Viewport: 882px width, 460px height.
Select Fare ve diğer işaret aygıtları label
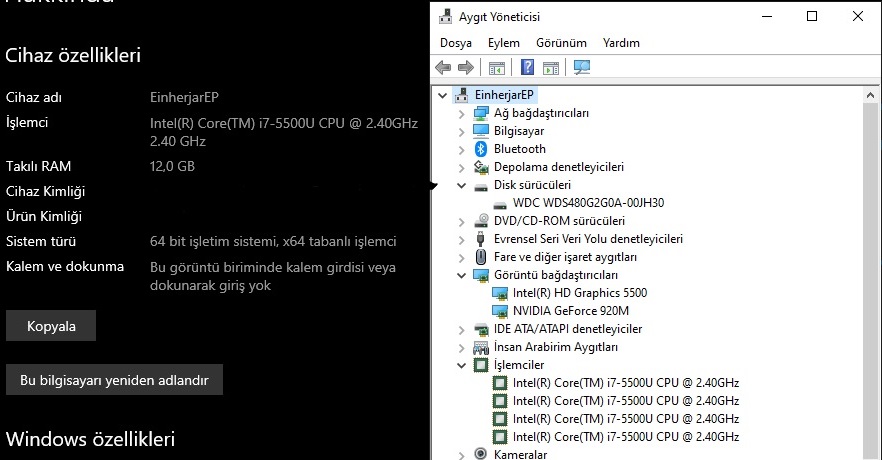pos(565,256)
